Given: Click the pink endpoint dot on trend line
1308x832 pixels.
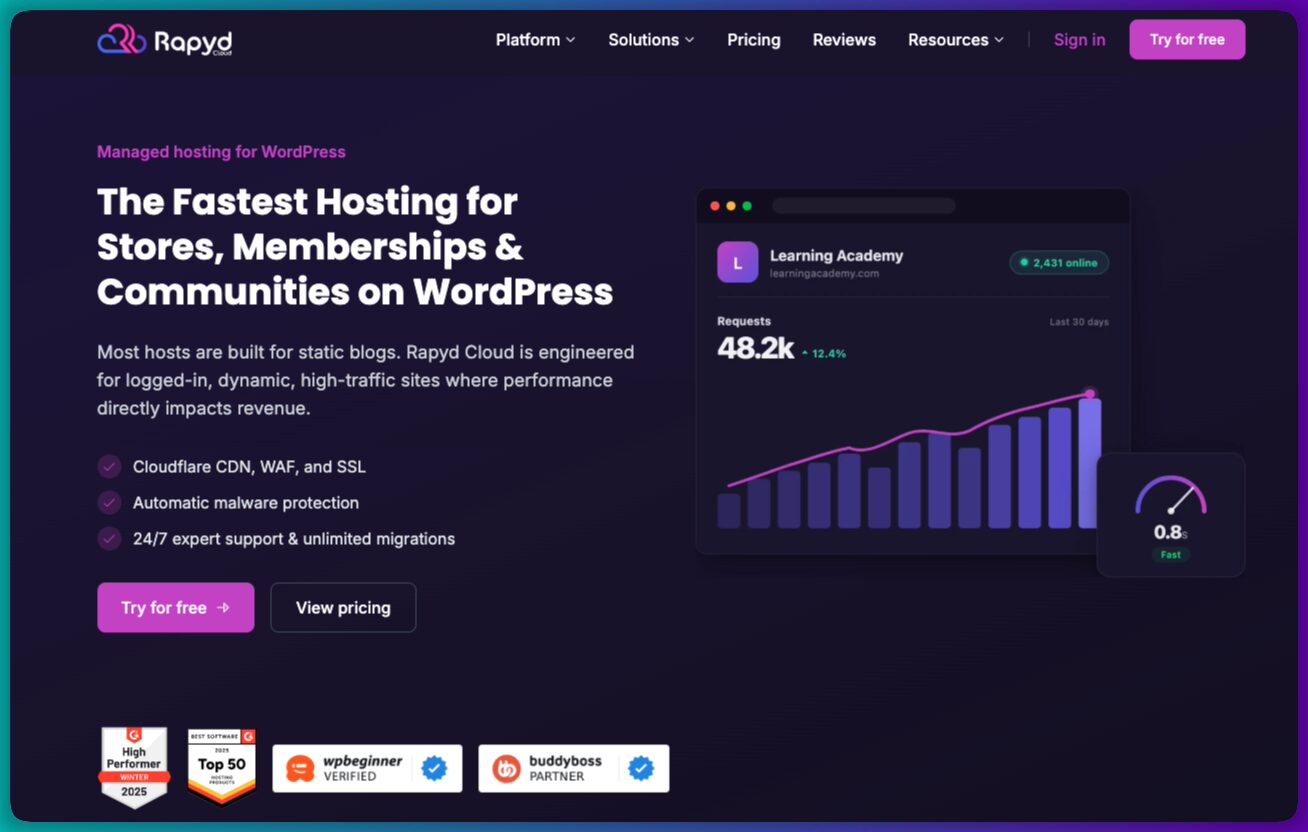Looking at the screenshot, I should (1090, 394).
